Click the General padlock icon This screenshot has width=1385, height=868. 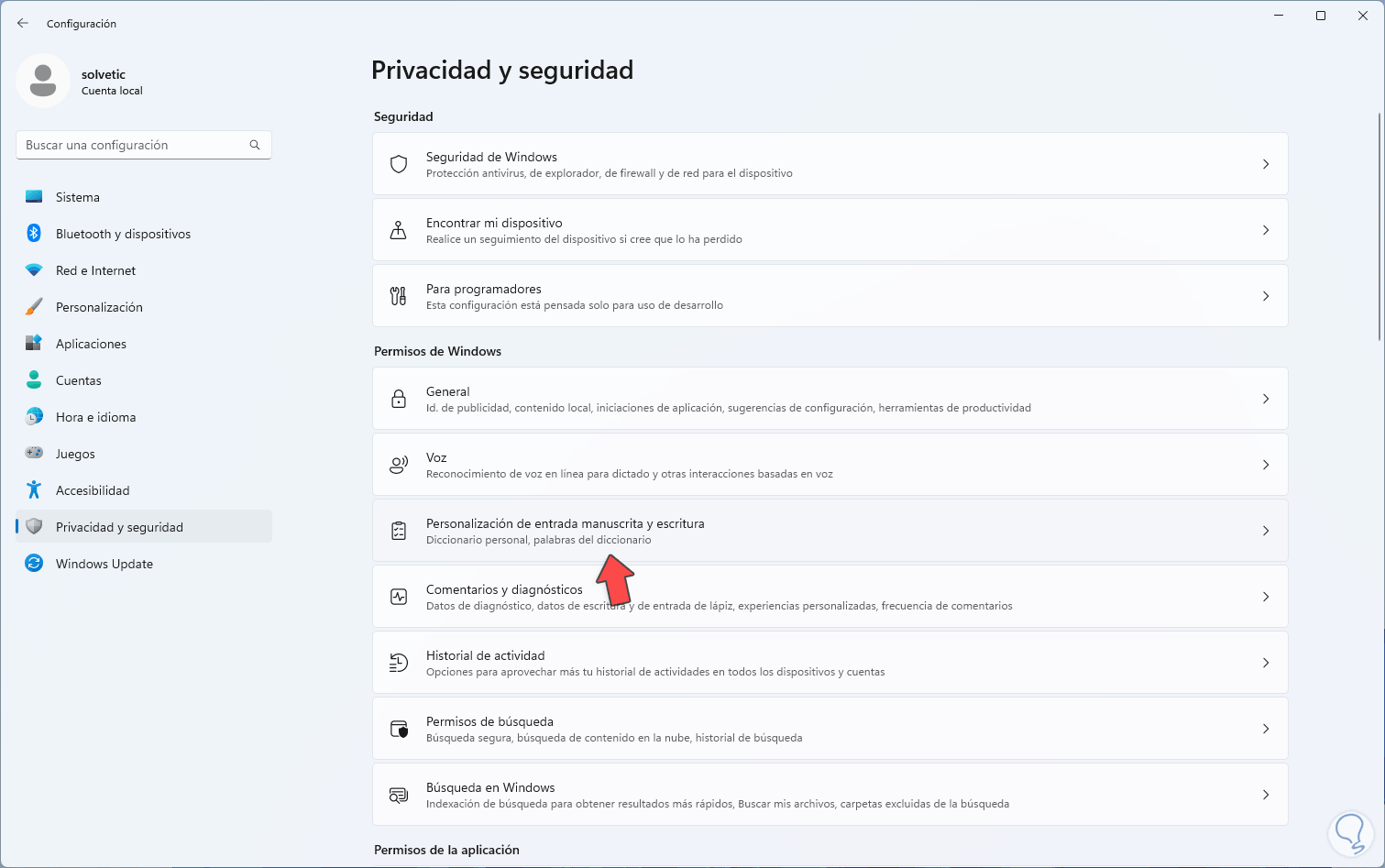[x=399, y=399]
